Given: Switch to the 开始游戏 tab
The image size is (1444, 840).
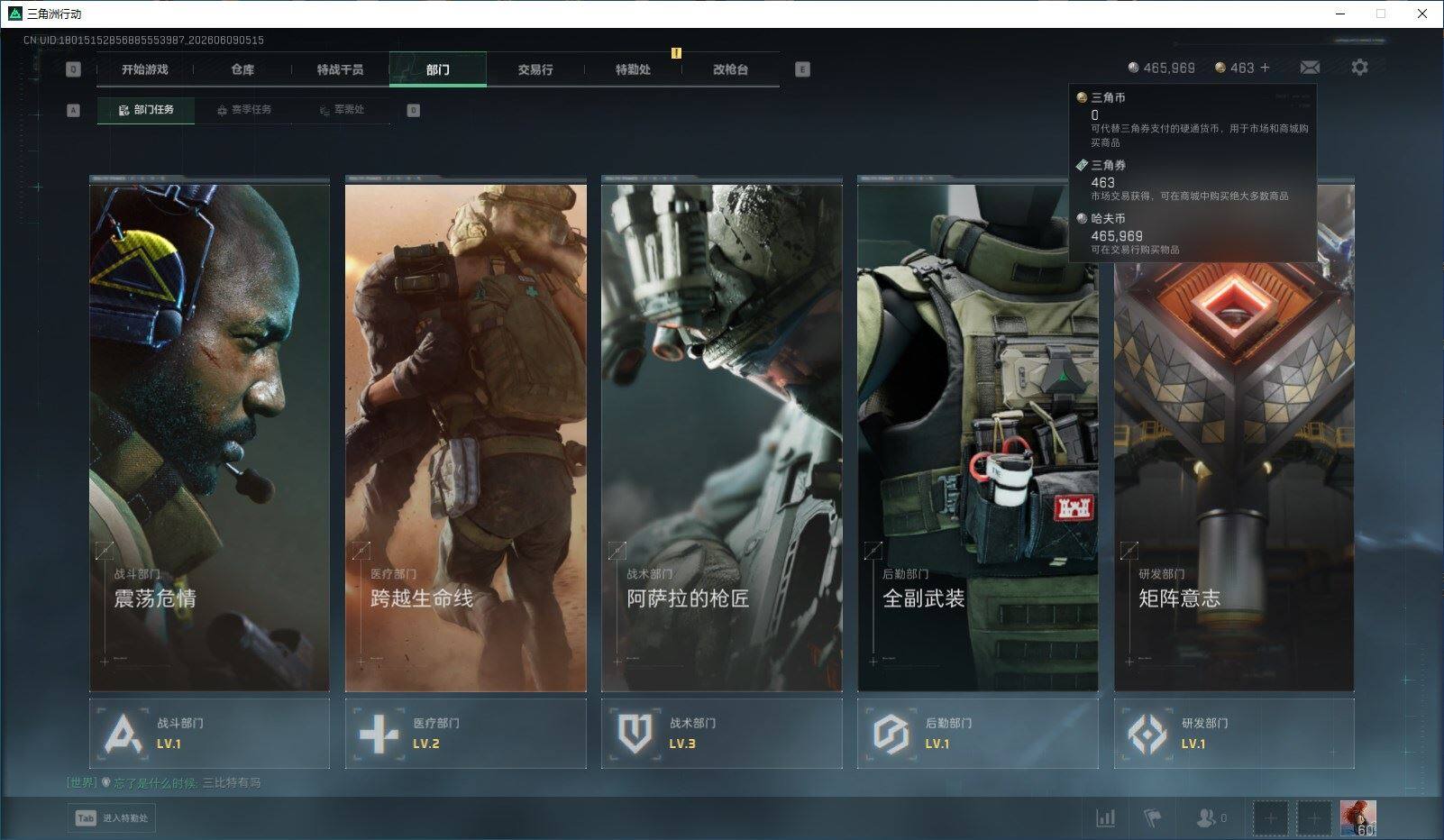Looking at the screenshot, I should (145, 69).
